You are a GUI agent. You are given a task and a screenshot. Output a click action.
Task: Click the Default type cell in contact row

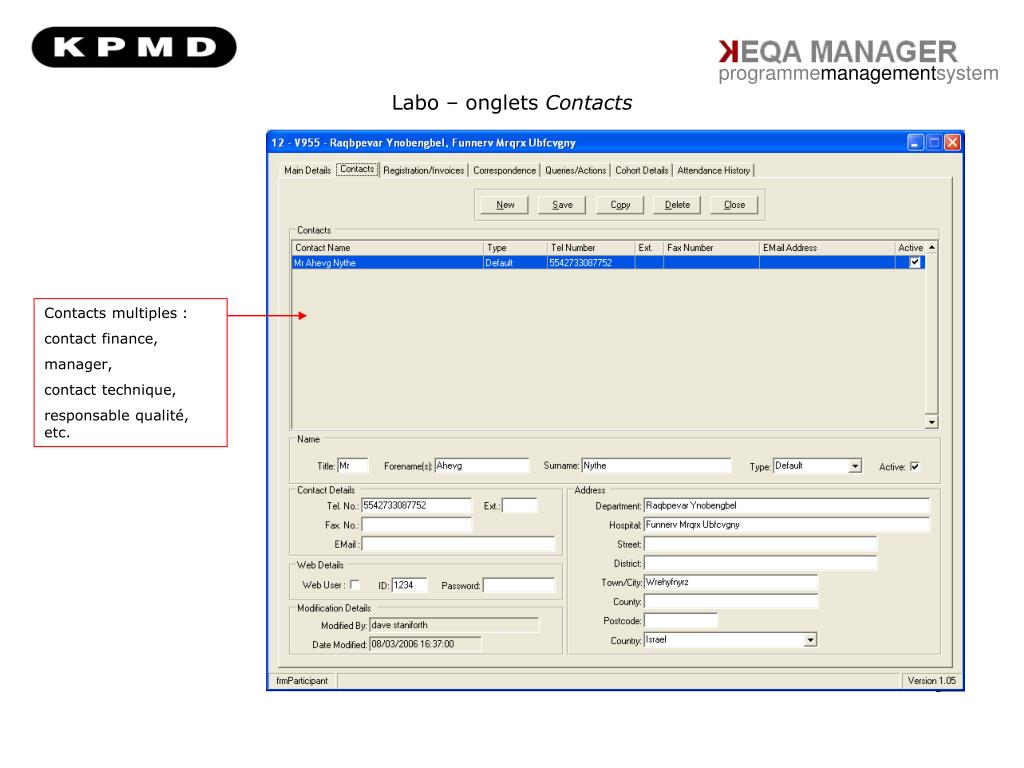tap(515, 263)
